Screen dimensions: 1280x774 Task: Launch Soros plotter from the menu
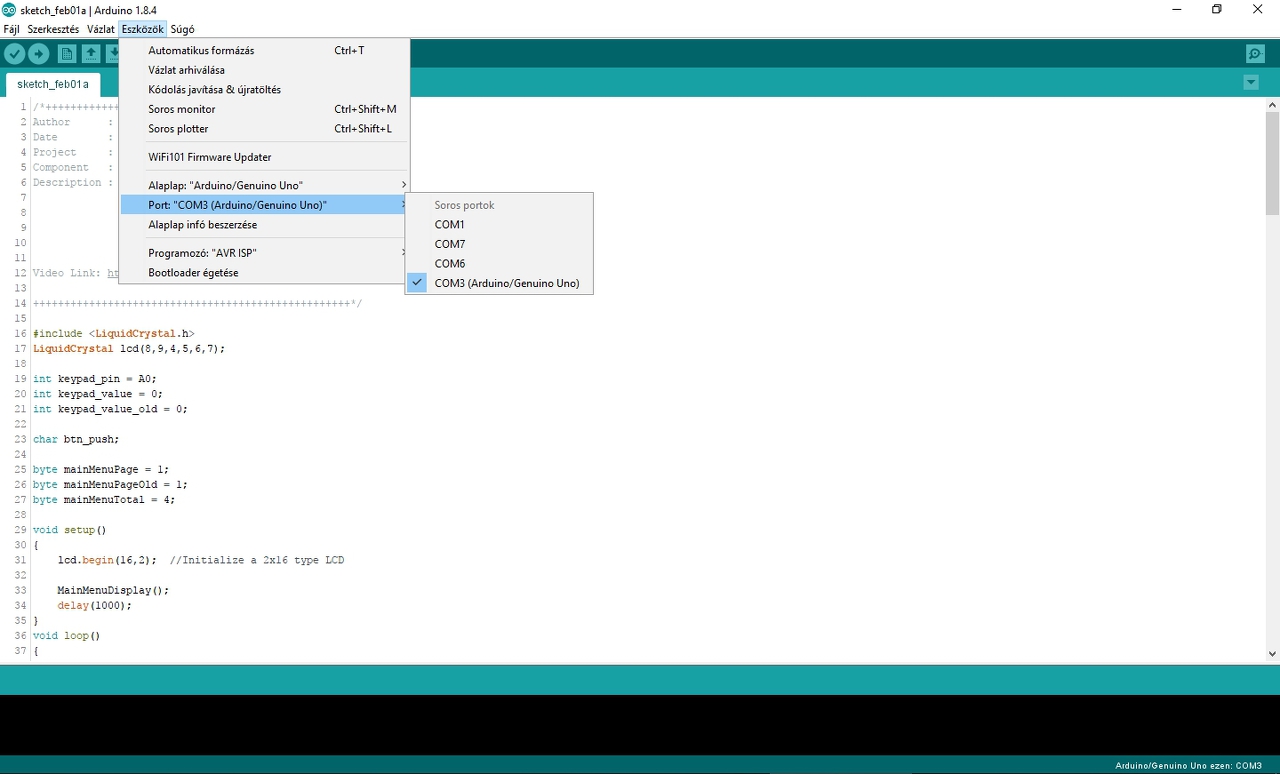point(264,128)
